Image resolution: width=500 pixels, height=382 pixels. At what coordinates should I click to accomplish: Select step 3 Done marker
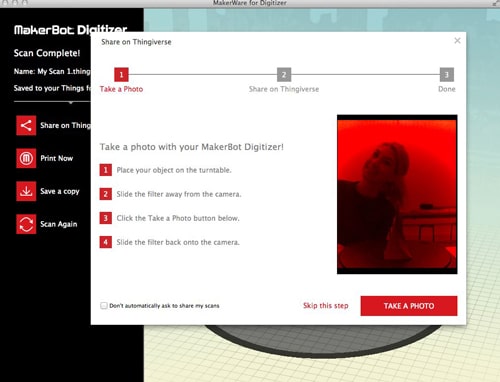(447, 75)
